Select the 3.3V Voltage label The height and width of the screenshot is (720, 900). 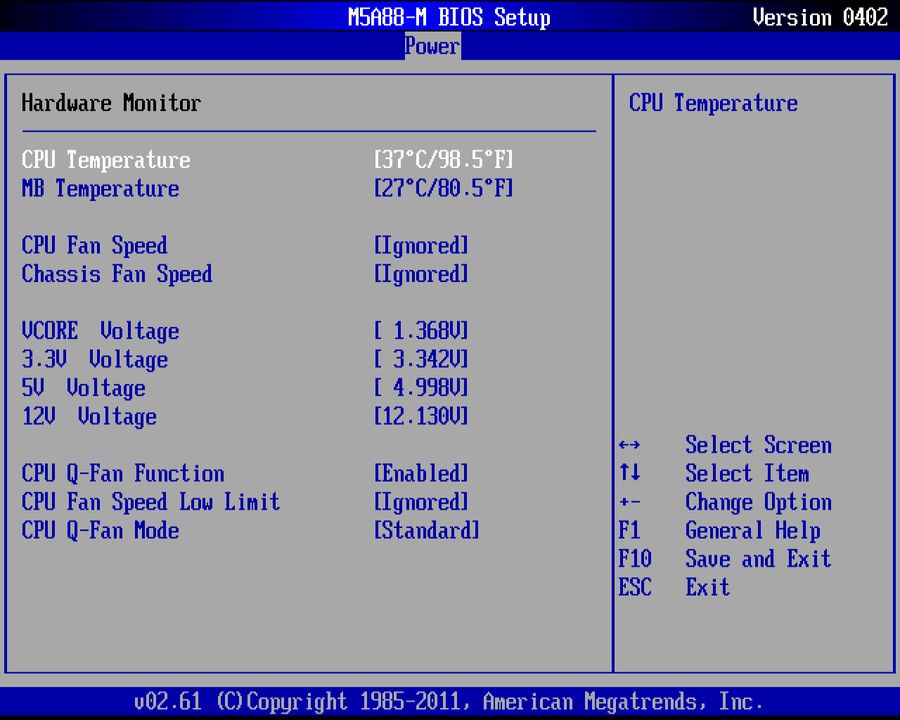(95, 359)
